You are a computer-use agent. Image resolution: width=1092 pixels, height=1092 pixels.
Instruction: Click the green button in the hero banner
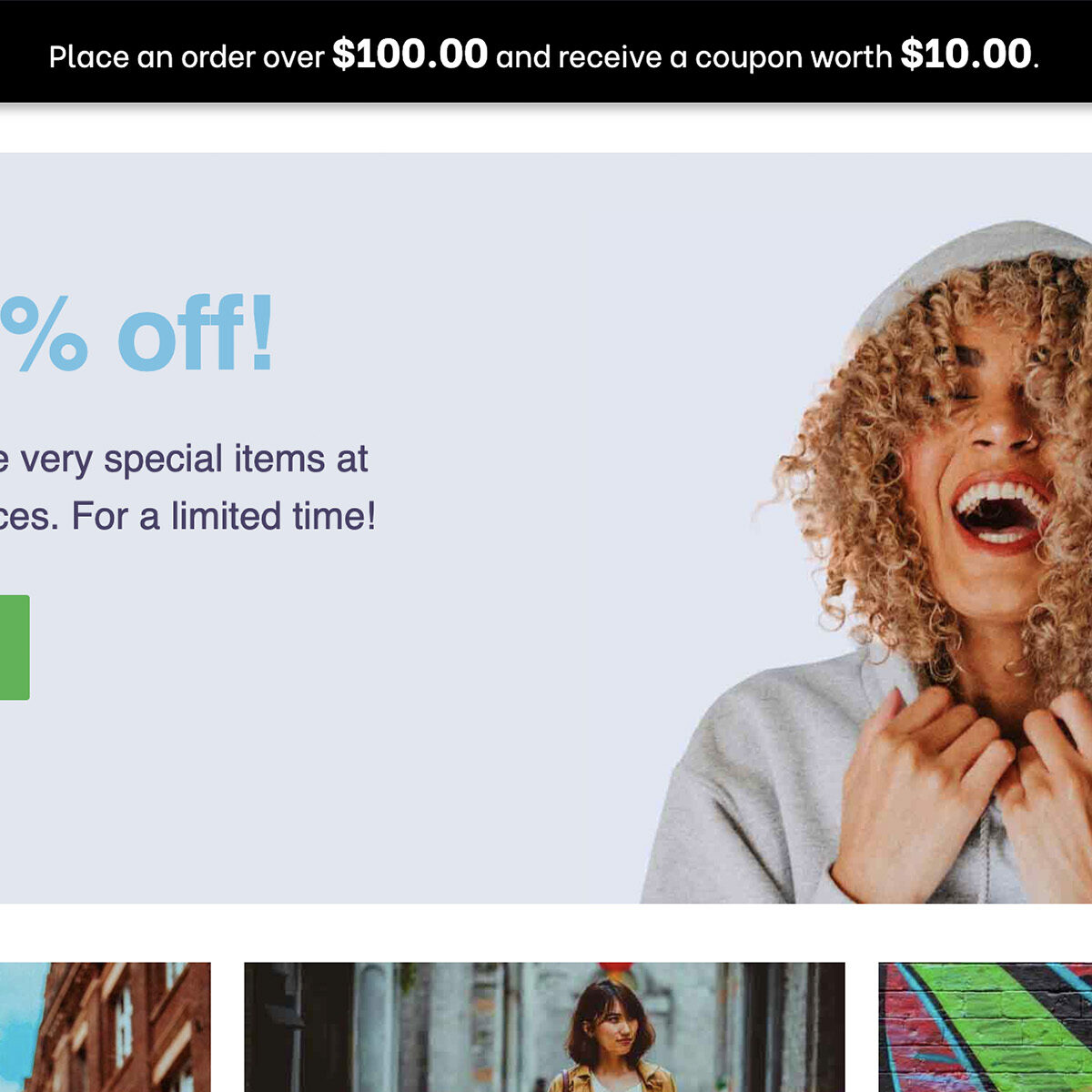[x=15, y=647]
